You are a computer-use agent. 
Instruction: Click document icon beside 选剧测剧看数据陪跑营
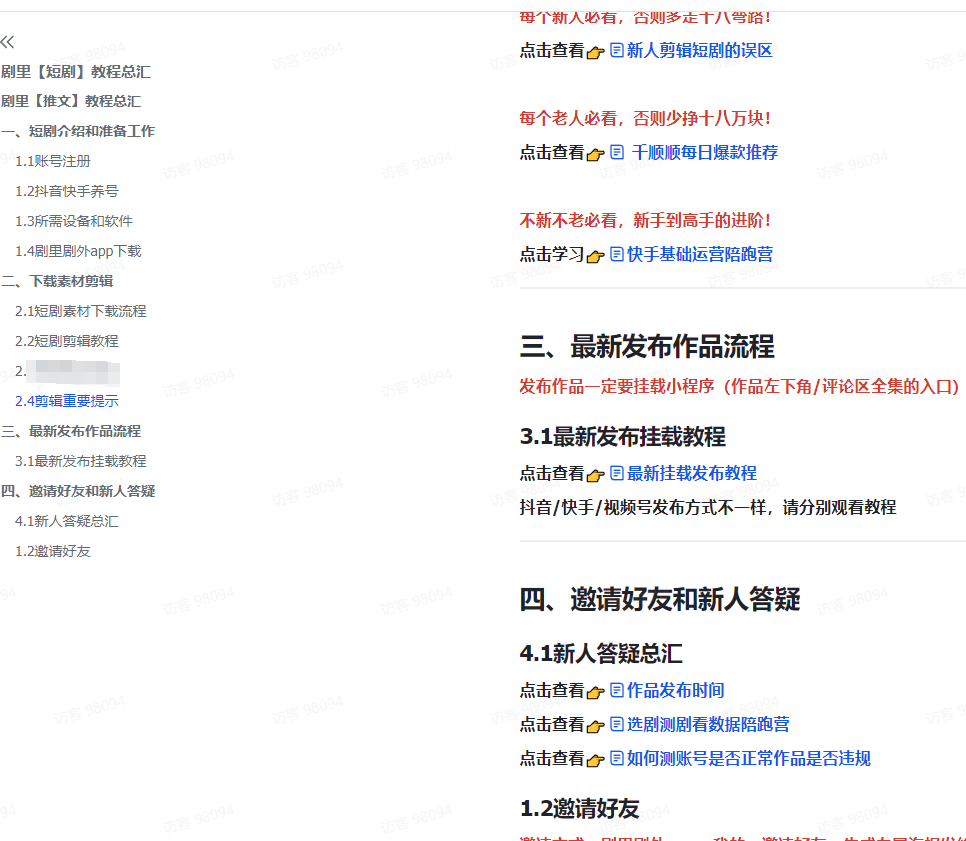pos(617,724)
